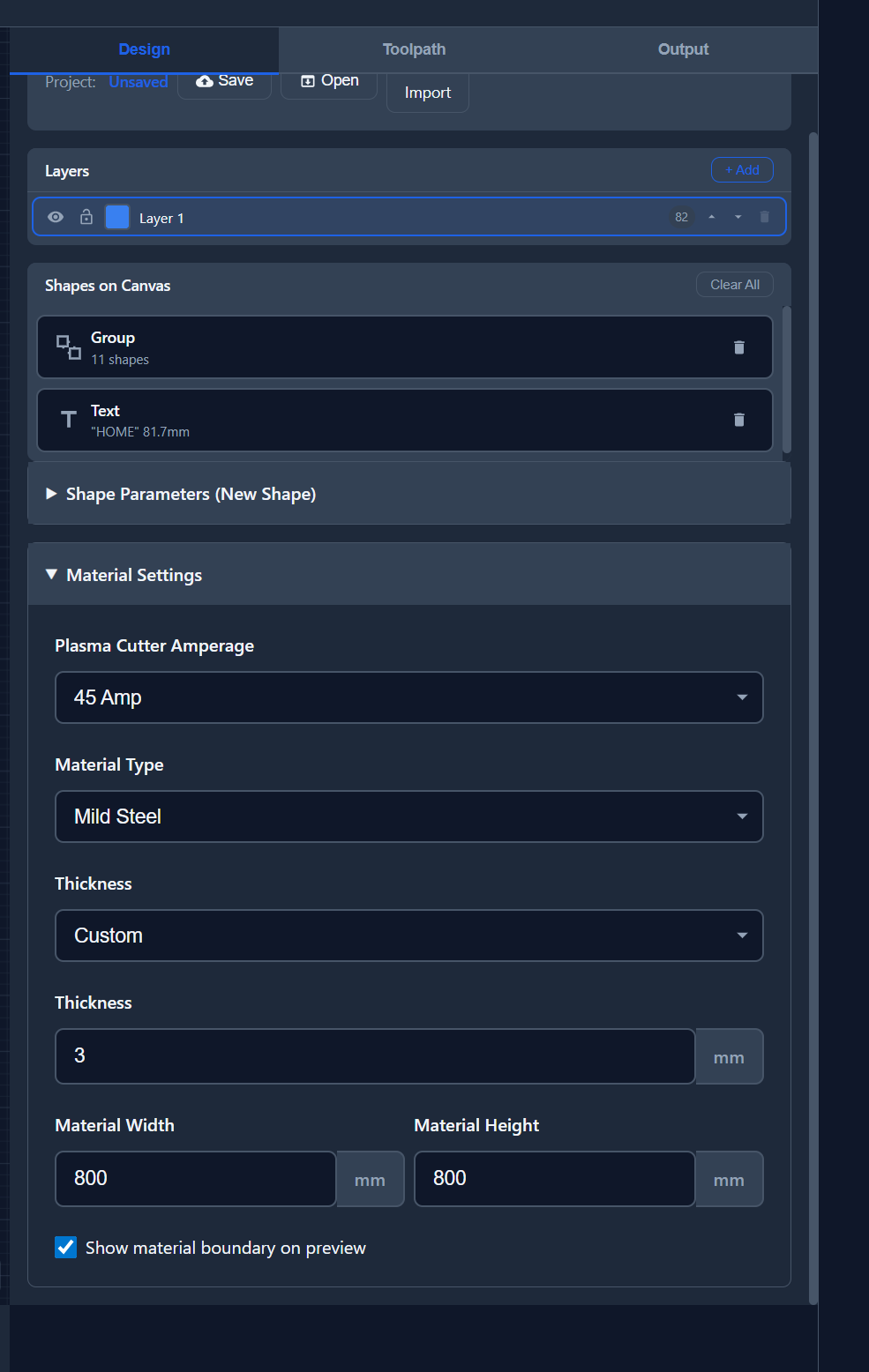
Task: Click the Text shape icon
Action: click(68, 419)
